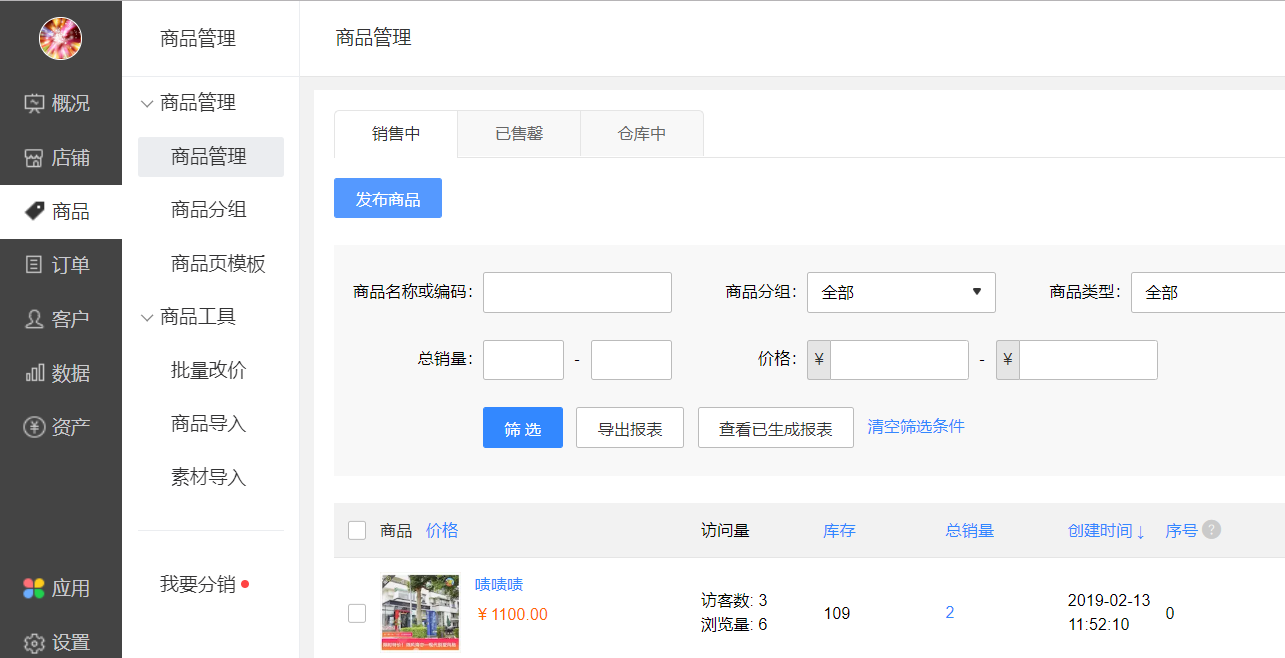Check the select-all checkbox in table header
The image size is (1285, 658).
coord(357,531)
